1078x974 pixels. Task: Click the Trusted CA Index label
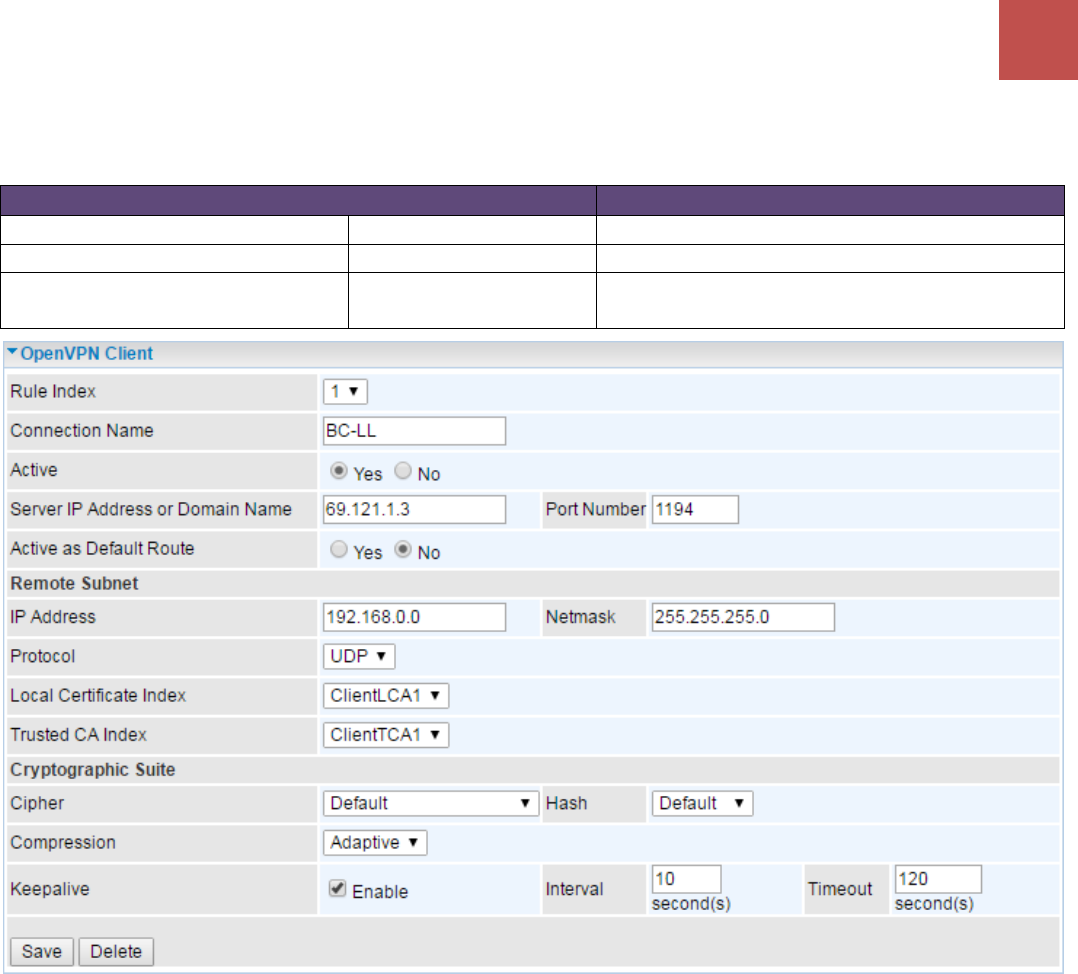(78, 735)
